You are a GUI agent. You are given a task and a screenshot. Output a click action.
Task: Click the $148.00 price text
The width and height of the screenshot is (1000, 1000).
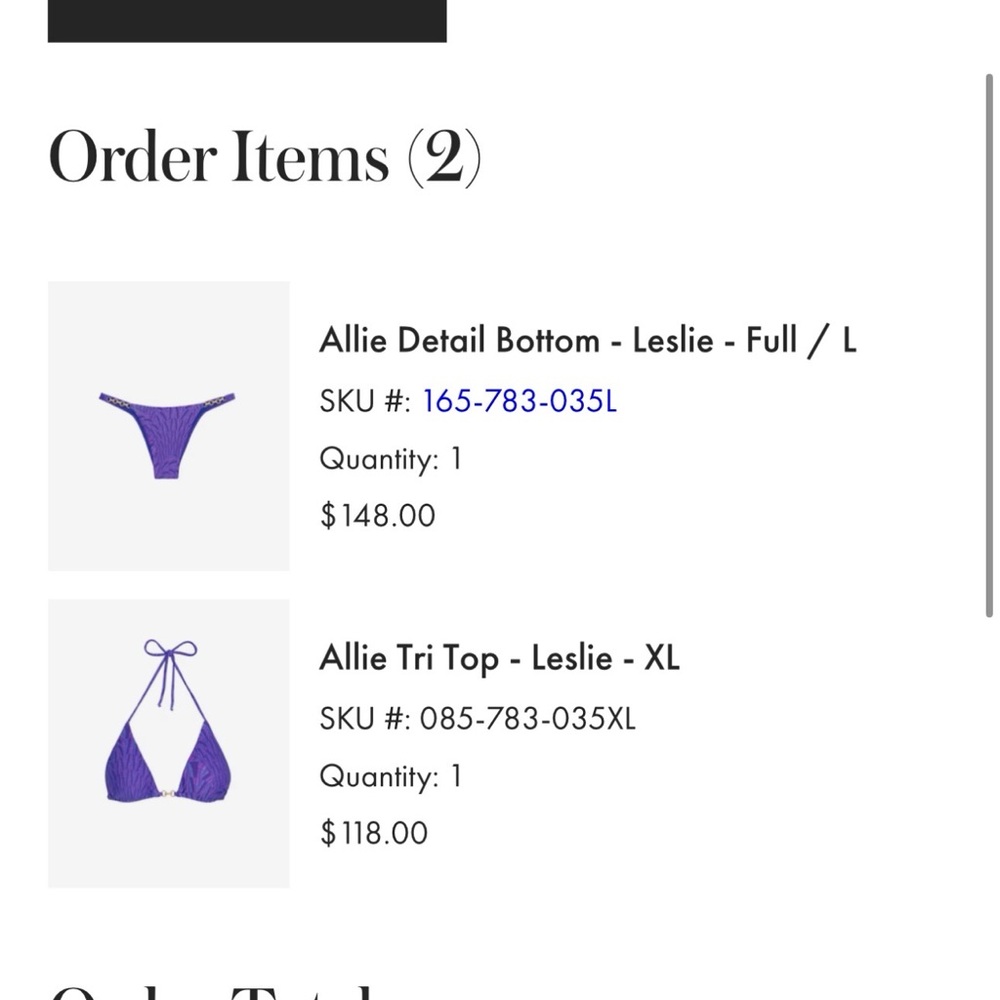(377, 515)
